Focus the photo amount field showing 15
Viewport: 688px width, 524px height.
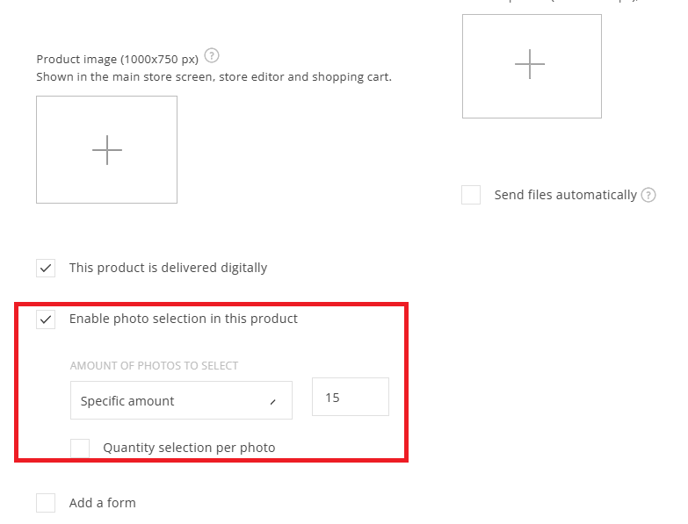tap(350, 396)
